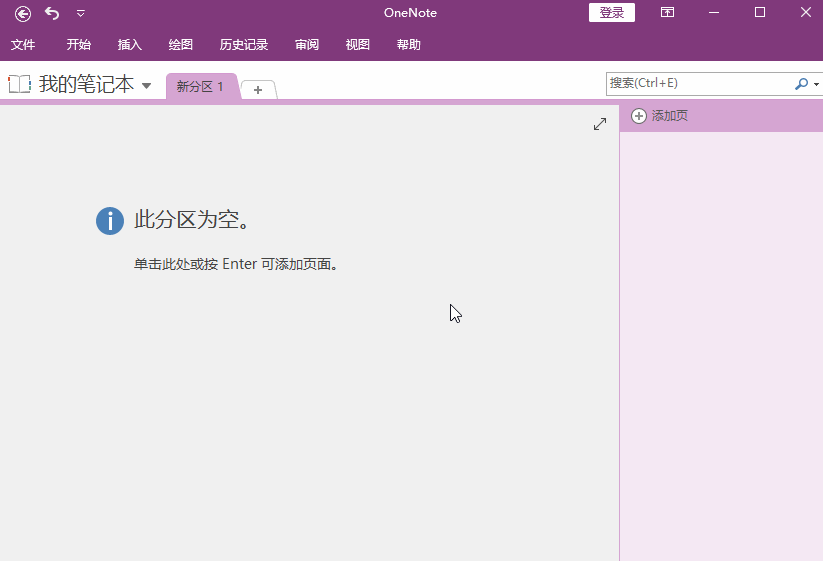Click the 登录 sign-in button
The width and height of the screenshot is (823, 561).
611,13
